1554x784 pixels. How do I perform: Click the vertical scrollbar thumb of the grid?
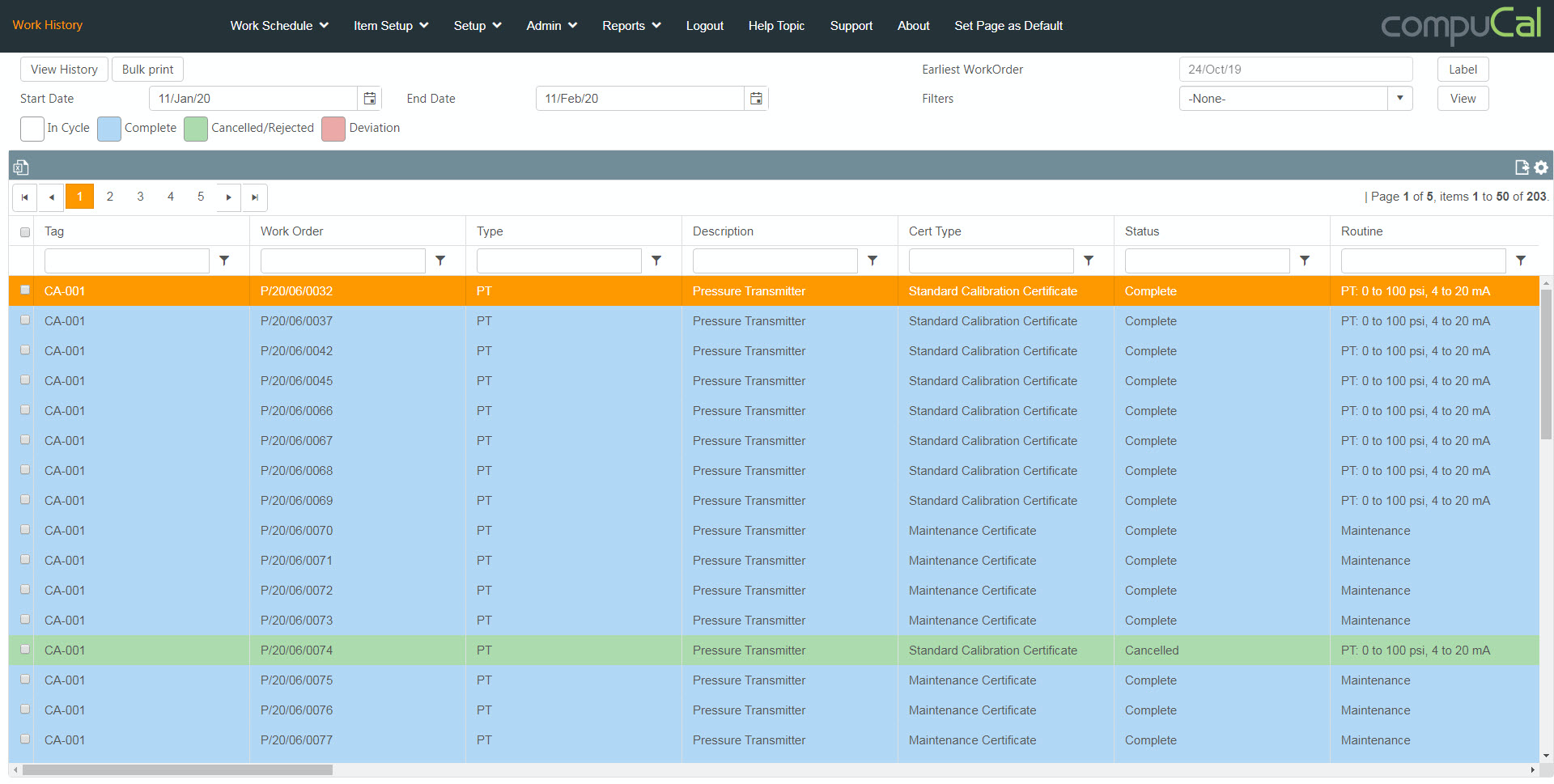pos(1546,364)
